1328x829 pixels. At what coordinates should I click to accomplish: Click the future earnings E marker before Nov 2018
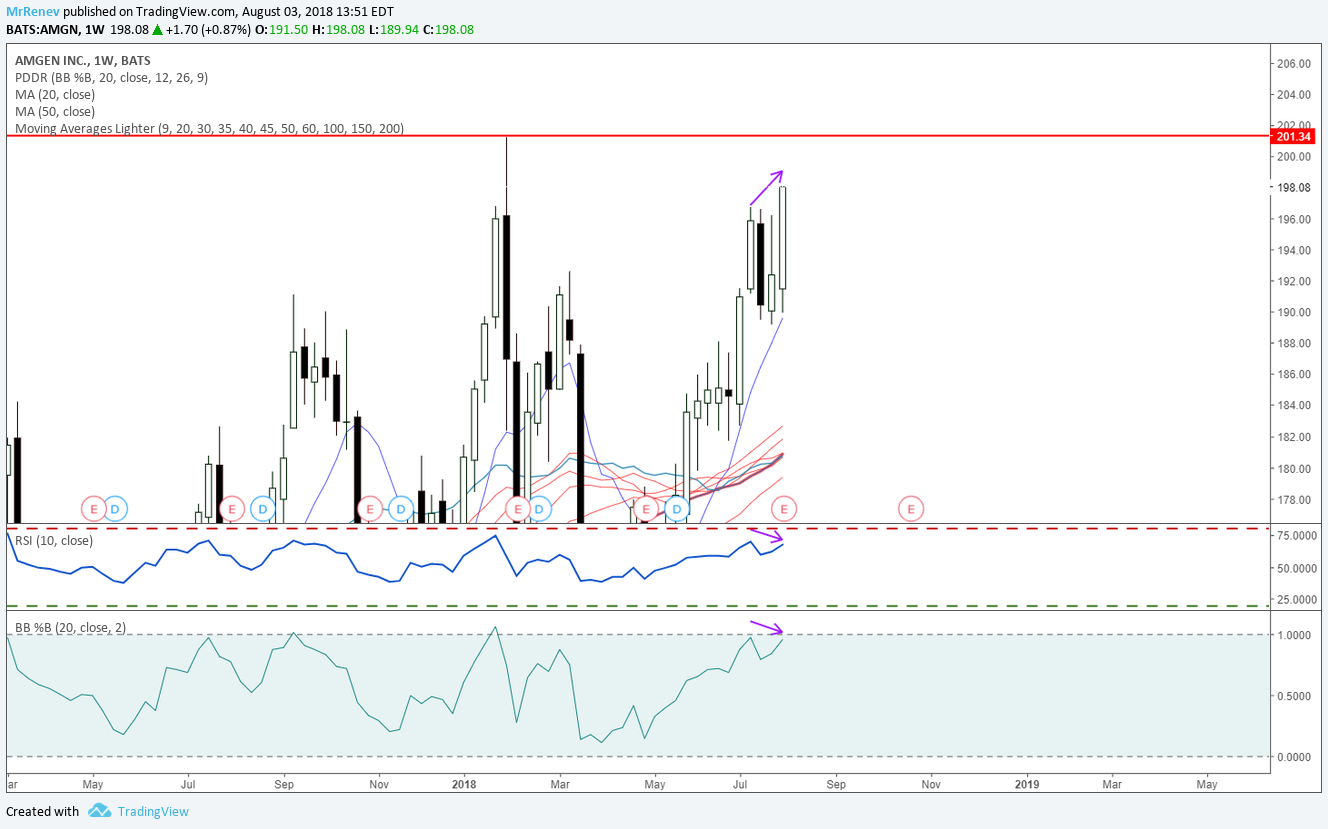(911, 509)
